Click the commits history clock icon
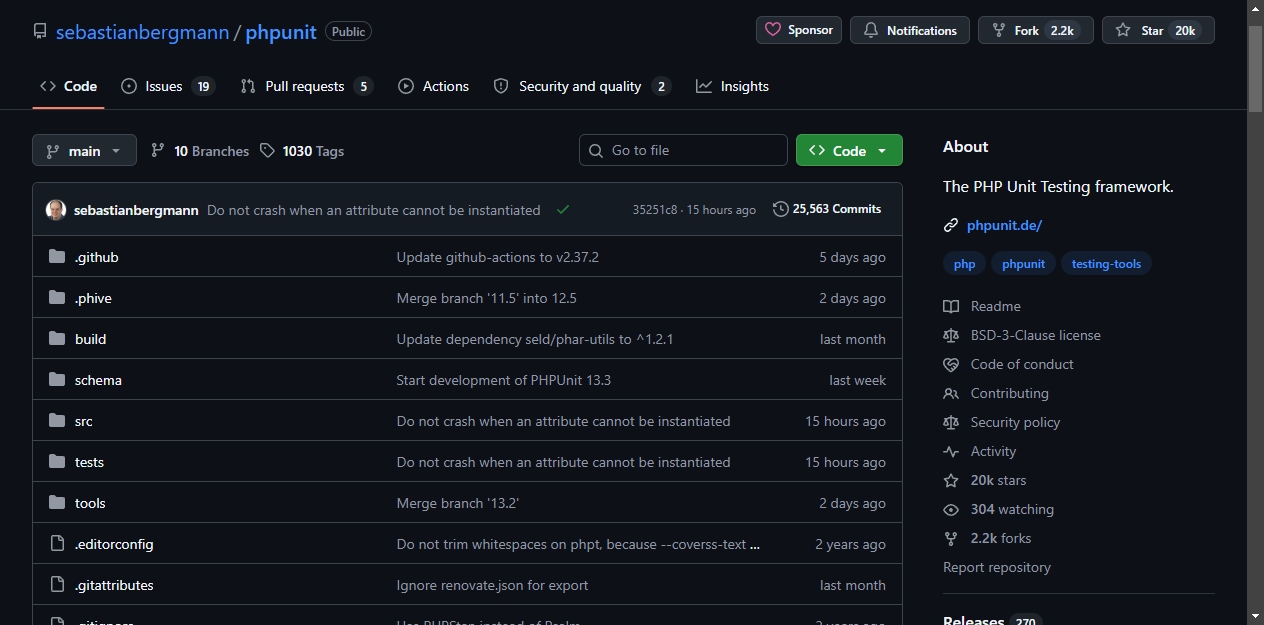Image resolution: width=1264 pixels, height=625 pixels. pyautogui.click(x=781, y=209)
